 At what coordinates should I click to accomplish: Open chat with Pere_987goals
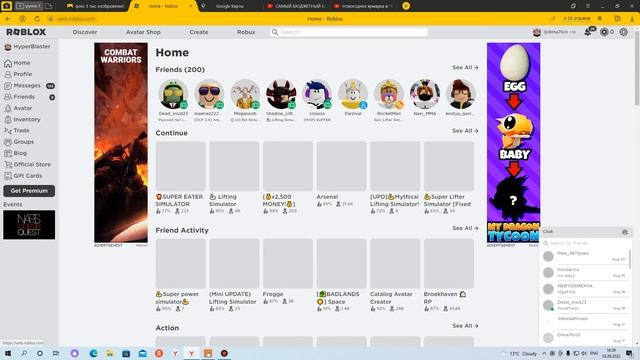[584, 256]
